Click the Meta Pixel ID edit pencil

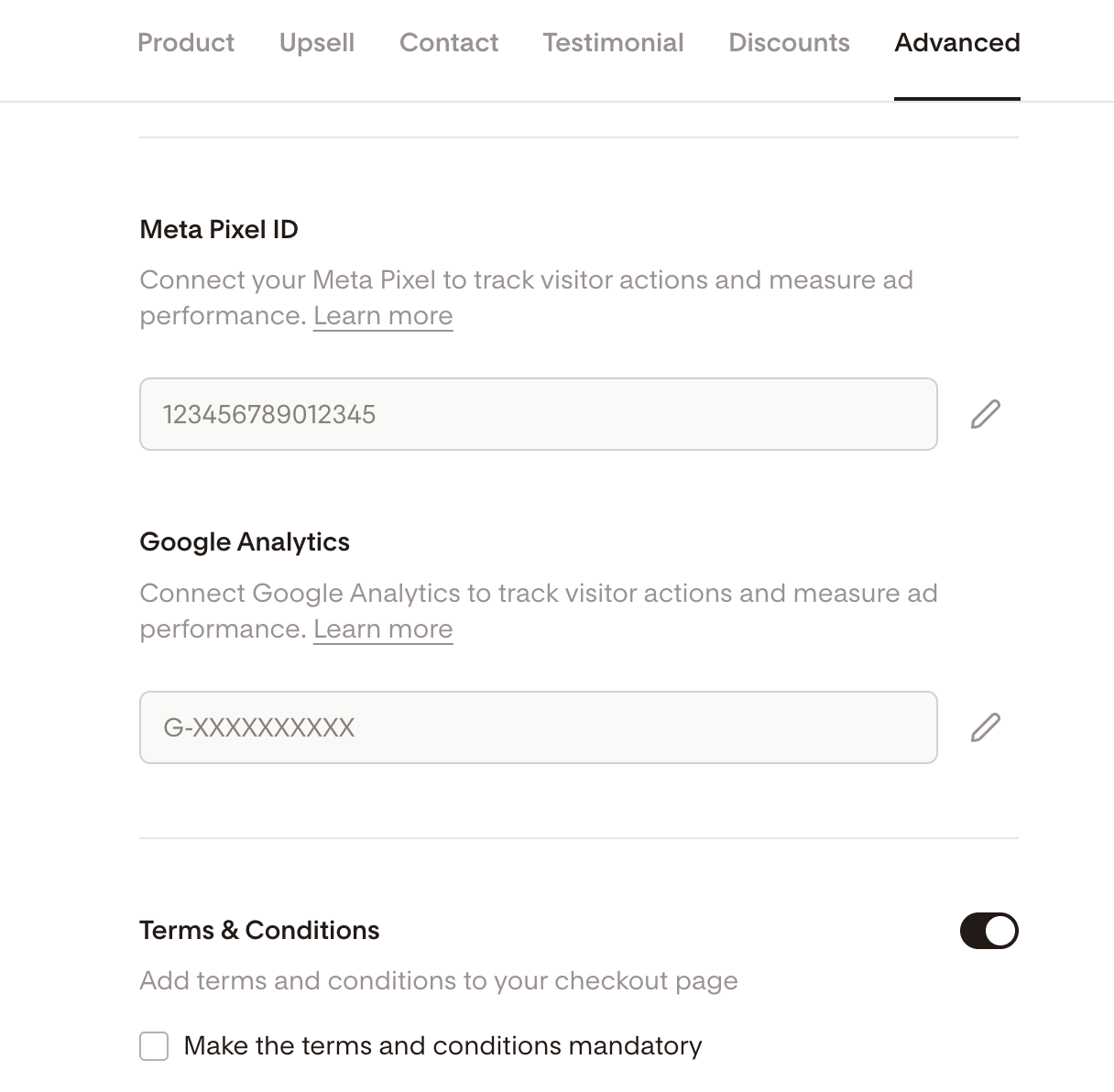point(985,414)
